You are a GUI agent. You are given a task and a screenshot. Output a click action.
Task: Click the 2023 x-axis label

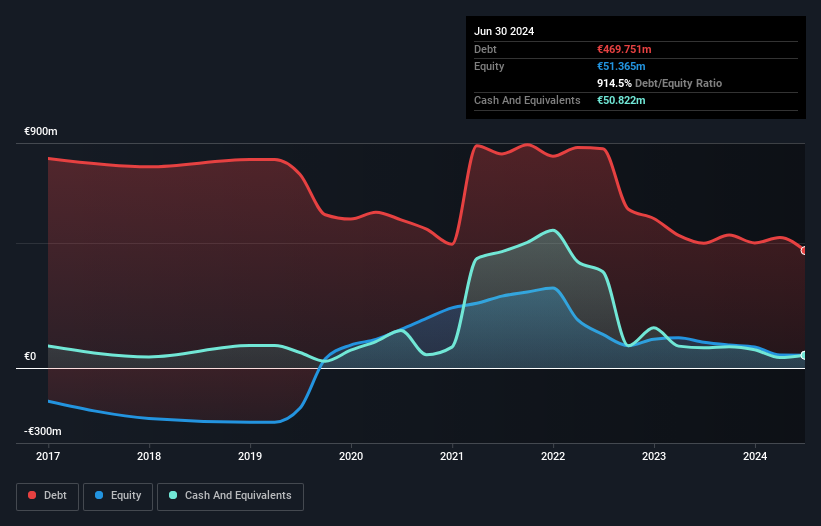pos(654,456)
